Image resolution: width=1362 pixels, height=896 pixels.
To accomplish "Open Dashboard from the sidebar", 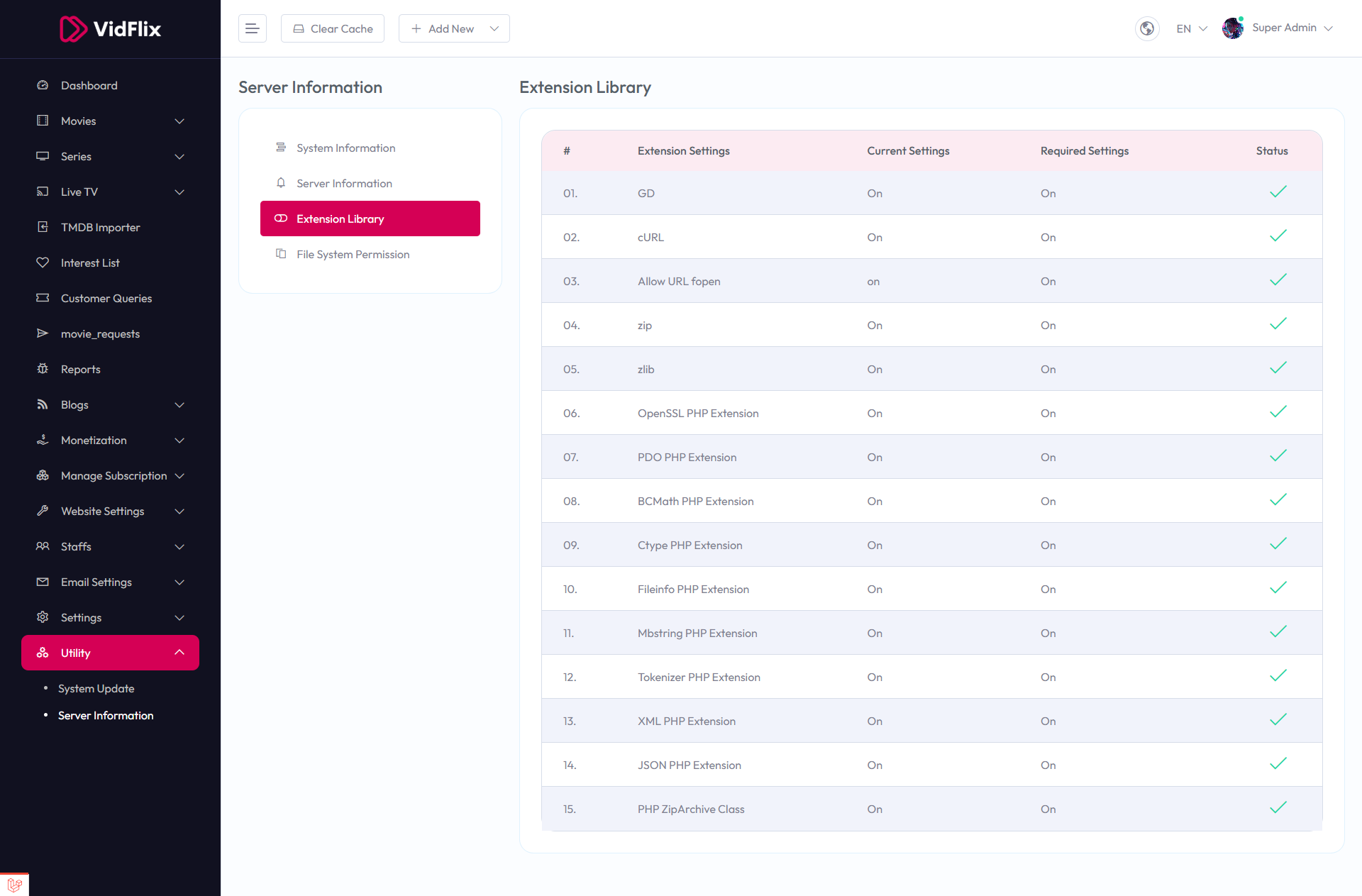I will coord(89,85).
